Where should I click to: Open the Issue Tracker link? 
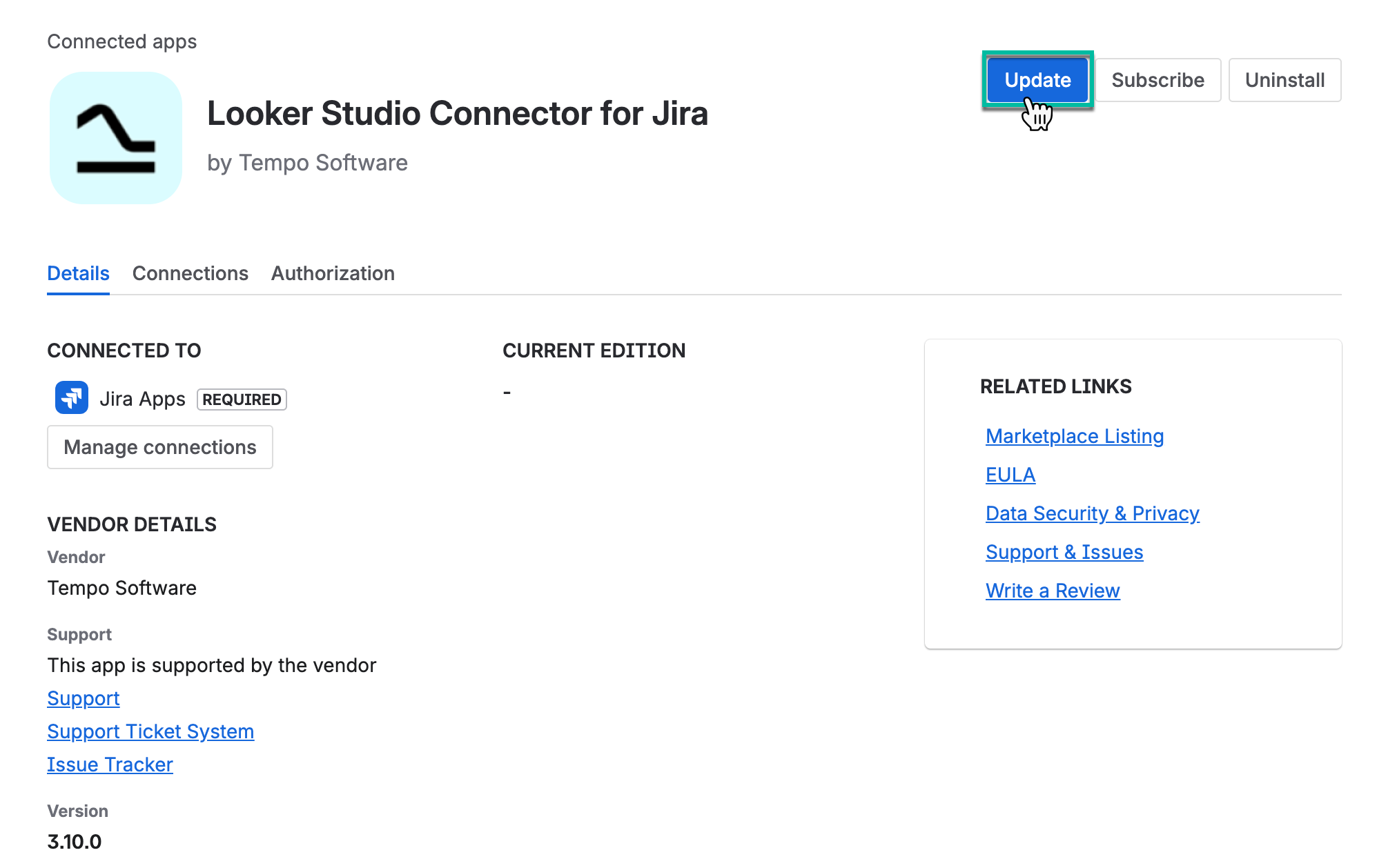(x=110, y=765)
